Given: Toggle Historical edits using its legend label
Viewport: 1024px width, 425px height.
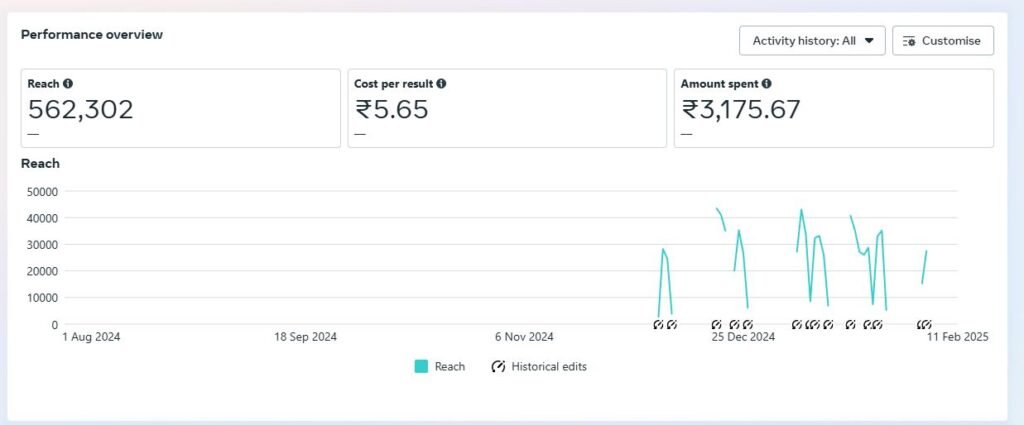Looking at the screenshot, I should pyautogui.click(x=548, y=367).
